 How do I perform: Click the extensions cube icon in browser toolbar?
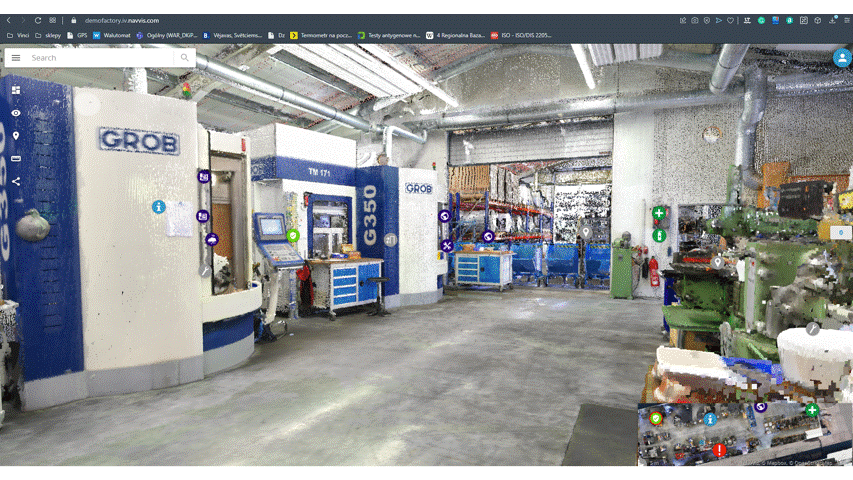click(818, 20)
